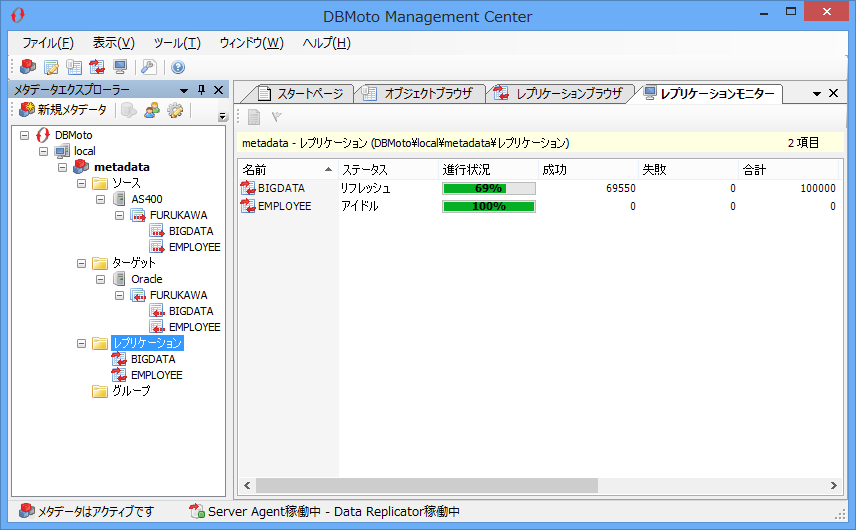
Task: Close the メタデータエクスプローラー panel
Action: point(218,90)
